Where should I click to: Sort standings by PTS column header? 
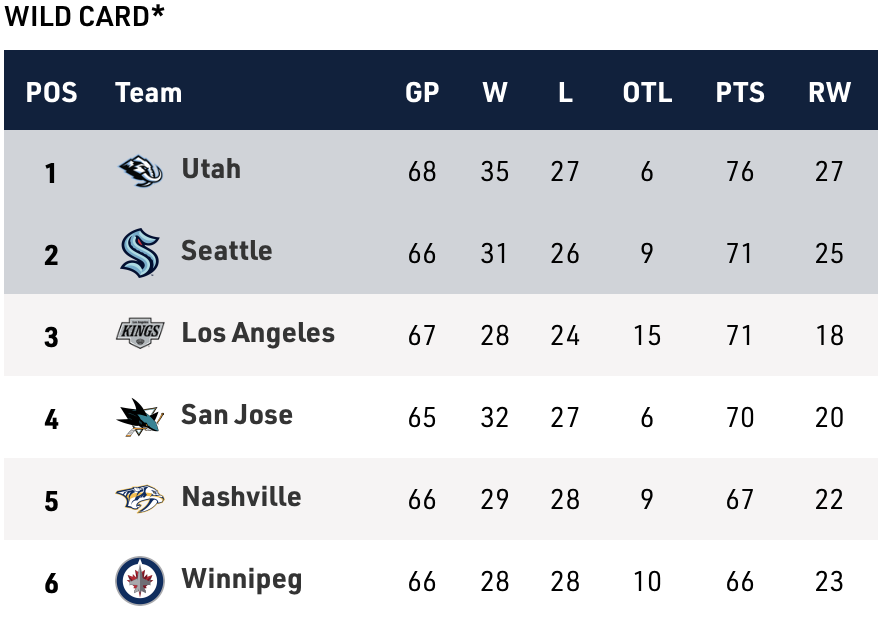pyautogui.click(x=740, y=93)
